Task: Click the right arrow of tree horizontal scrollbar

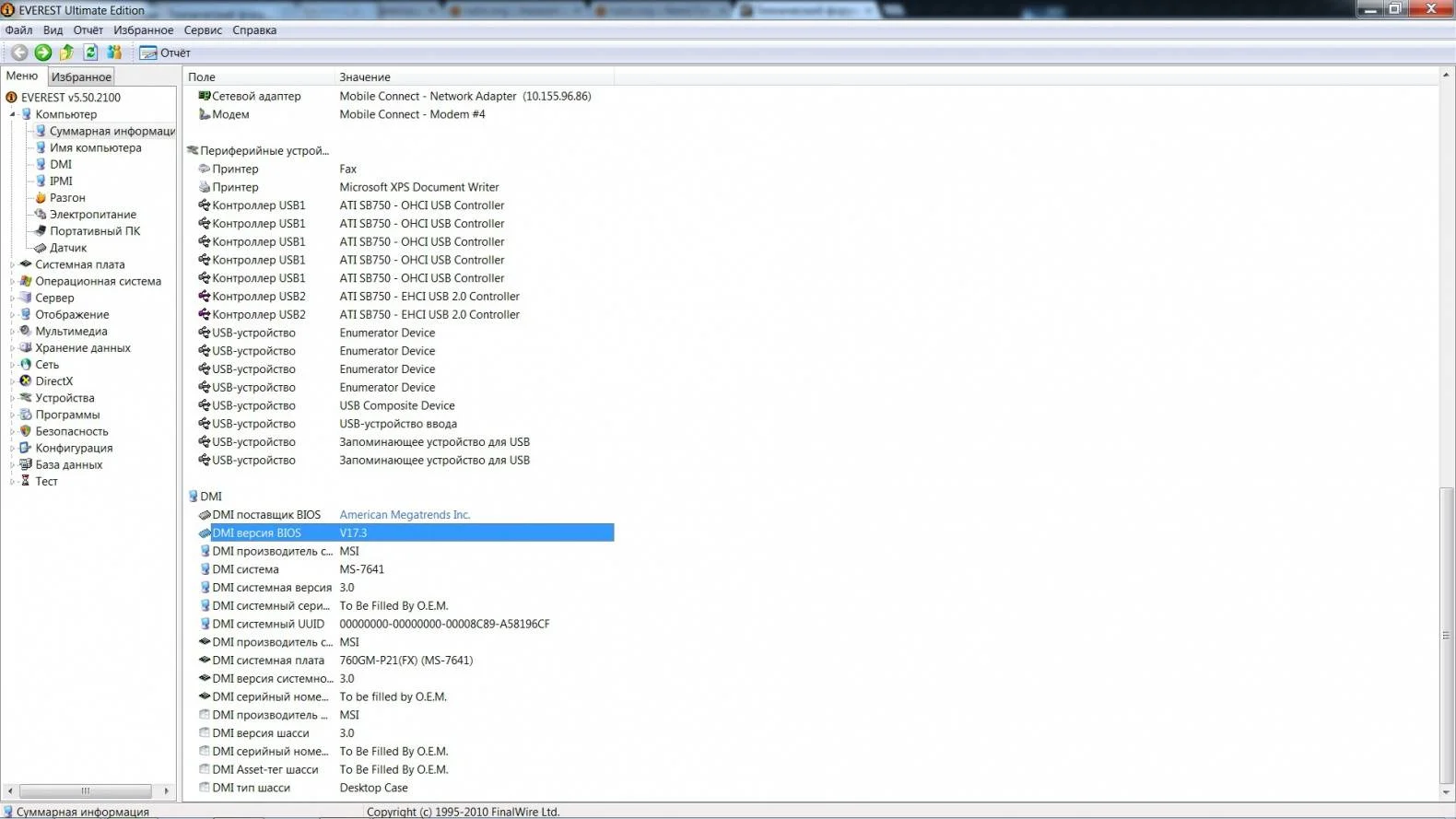Action: click(167, 791)
